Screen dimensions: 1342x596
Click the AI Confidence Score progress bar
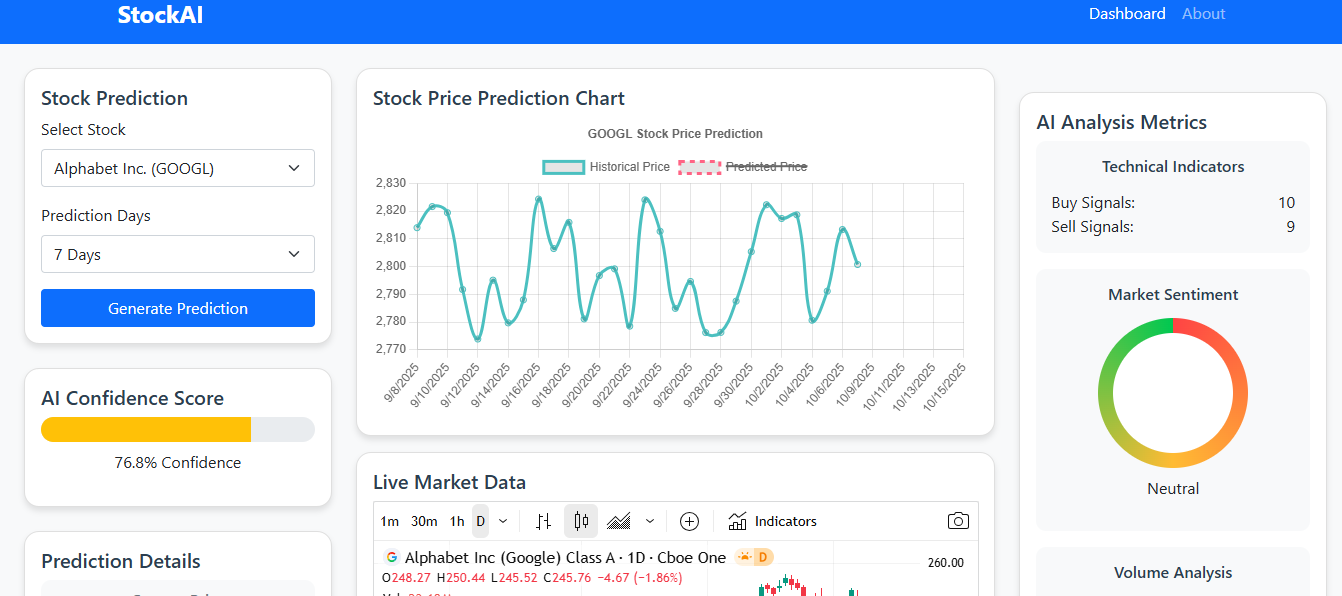178,429
